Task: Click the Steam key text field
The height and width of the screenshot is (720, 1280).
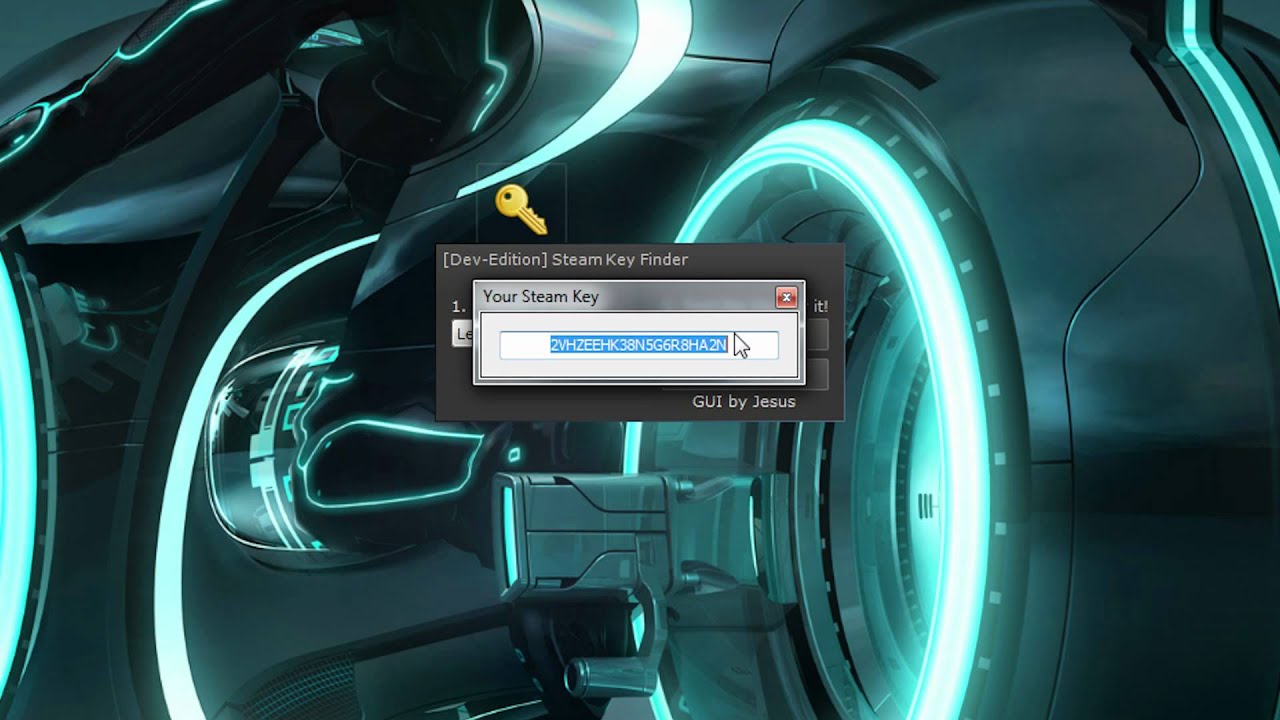Action: 639,345
